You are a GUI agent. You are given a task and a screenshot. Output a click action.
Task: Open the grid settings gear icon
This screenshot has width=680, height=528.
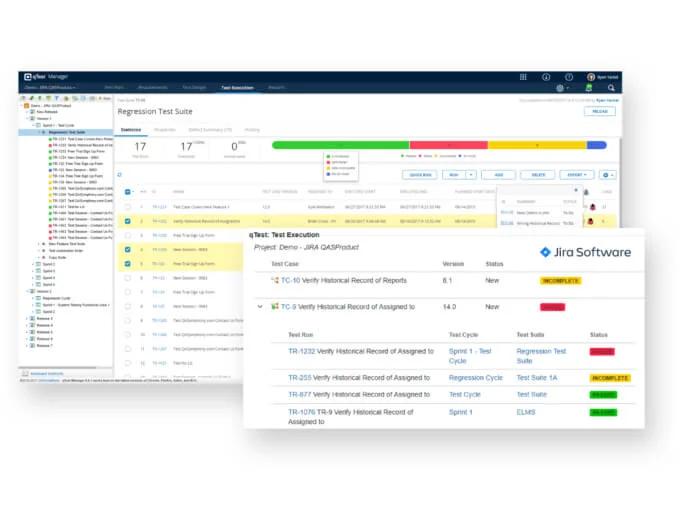609,174
